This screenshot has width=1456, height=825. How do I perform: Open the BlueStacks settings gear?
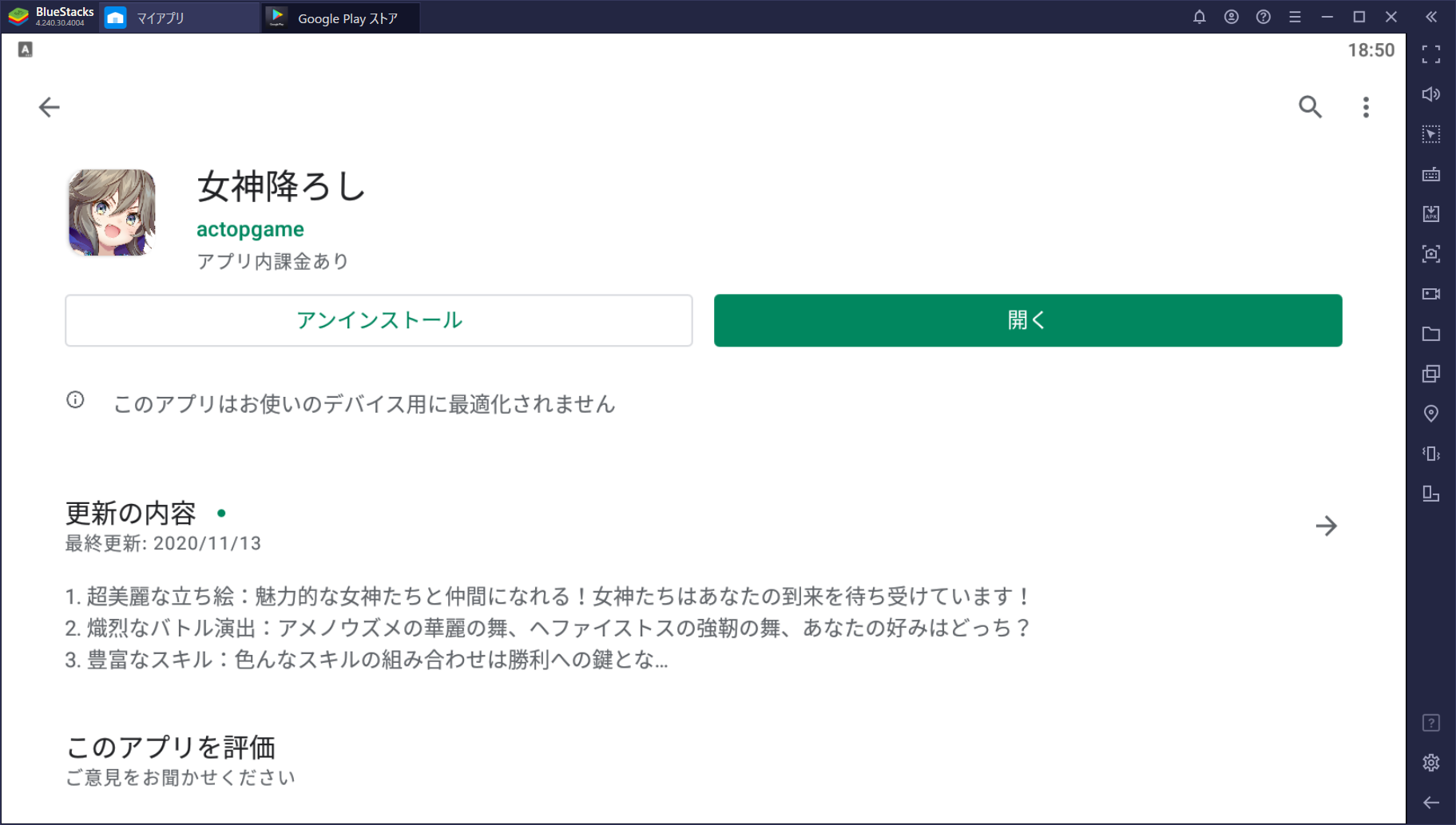(x=1430, y=763)
